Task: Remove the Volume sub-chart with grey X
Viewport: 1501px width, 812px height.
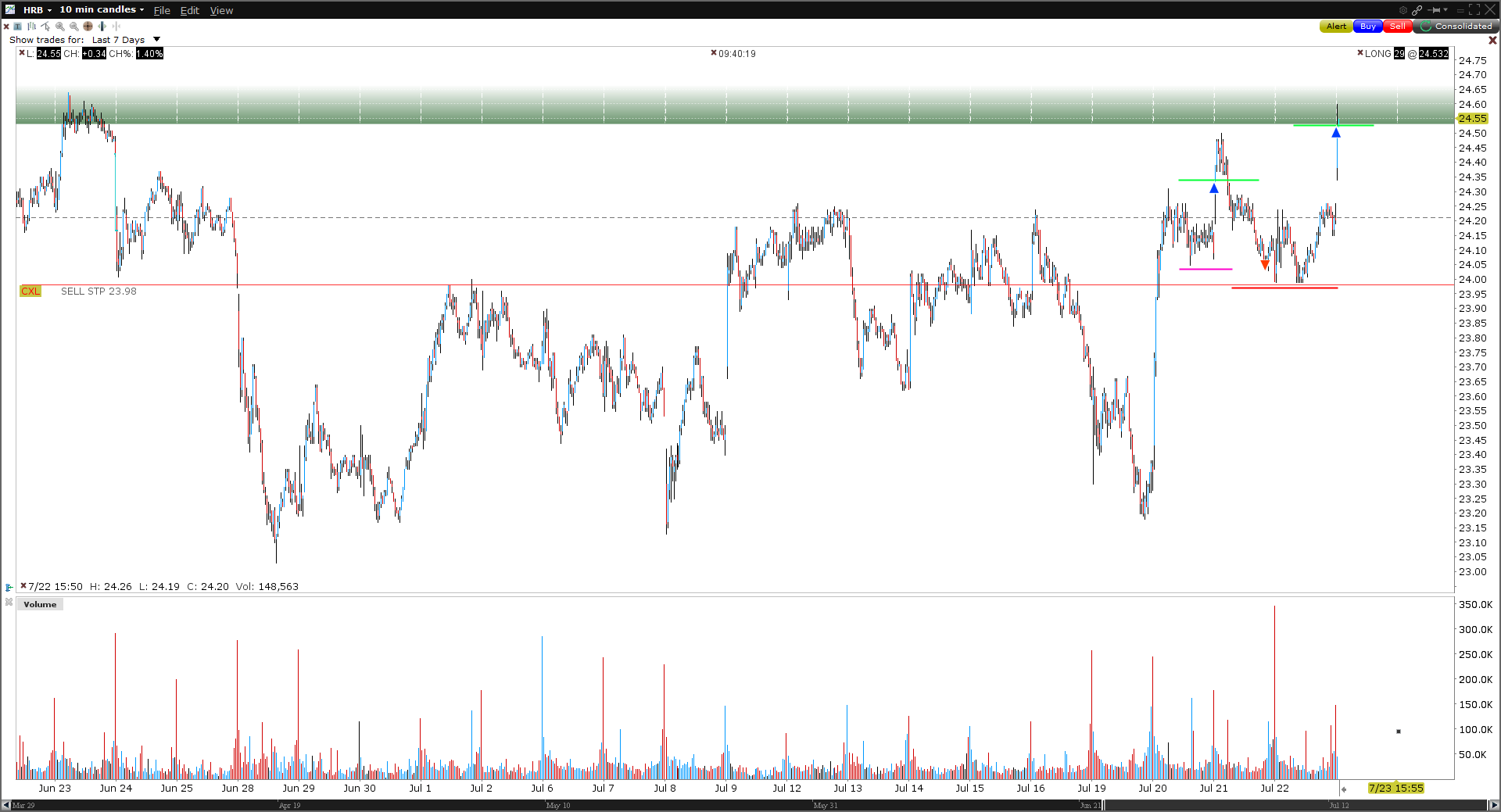Action: [9, 603]
